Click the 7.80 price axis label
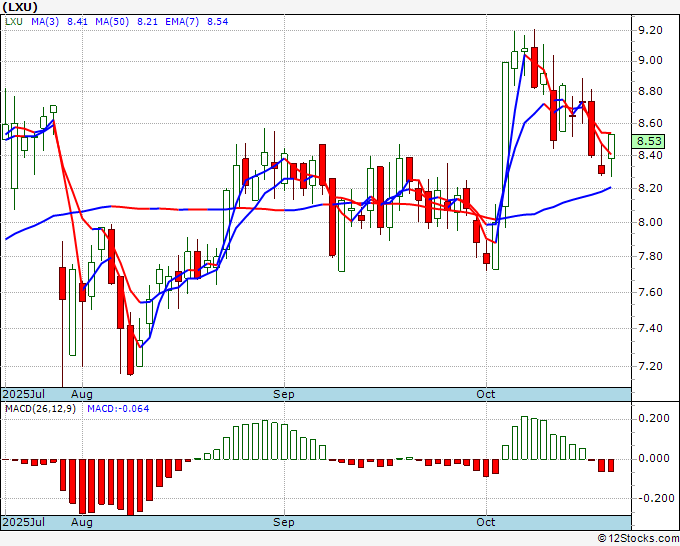 click(650, 256)
